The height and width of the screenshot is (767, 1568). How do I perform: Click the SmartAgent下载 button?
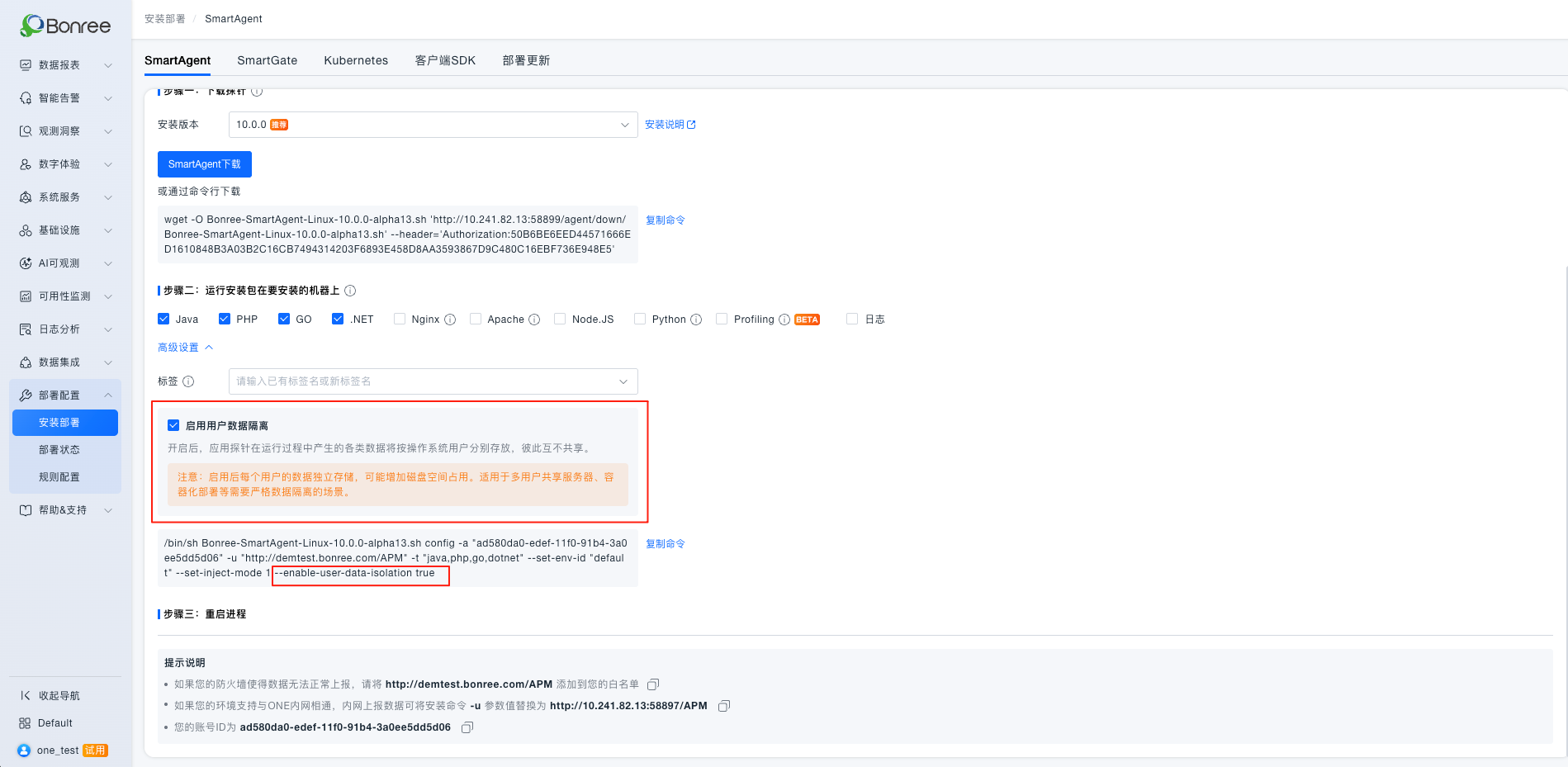[x=205, y=164]
